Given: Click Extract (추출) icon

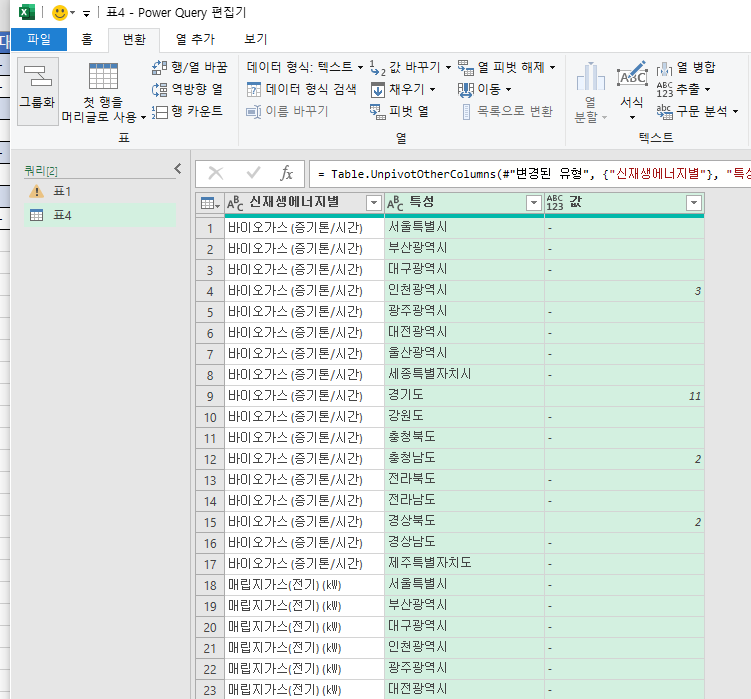Looking at the screenshot, I should (664, 90).
